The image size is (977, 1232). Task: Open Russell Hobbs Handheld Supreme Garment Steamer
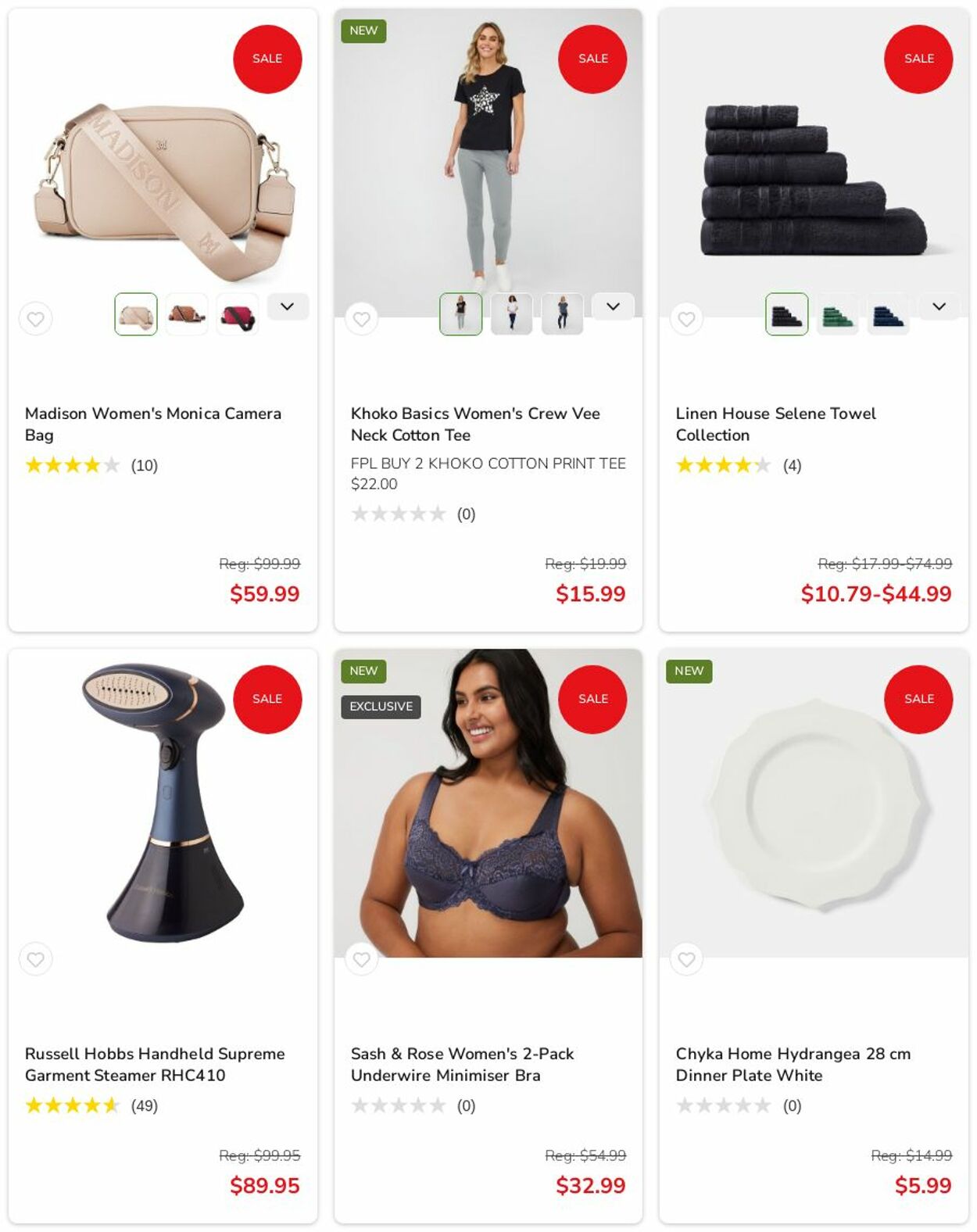155,1064
